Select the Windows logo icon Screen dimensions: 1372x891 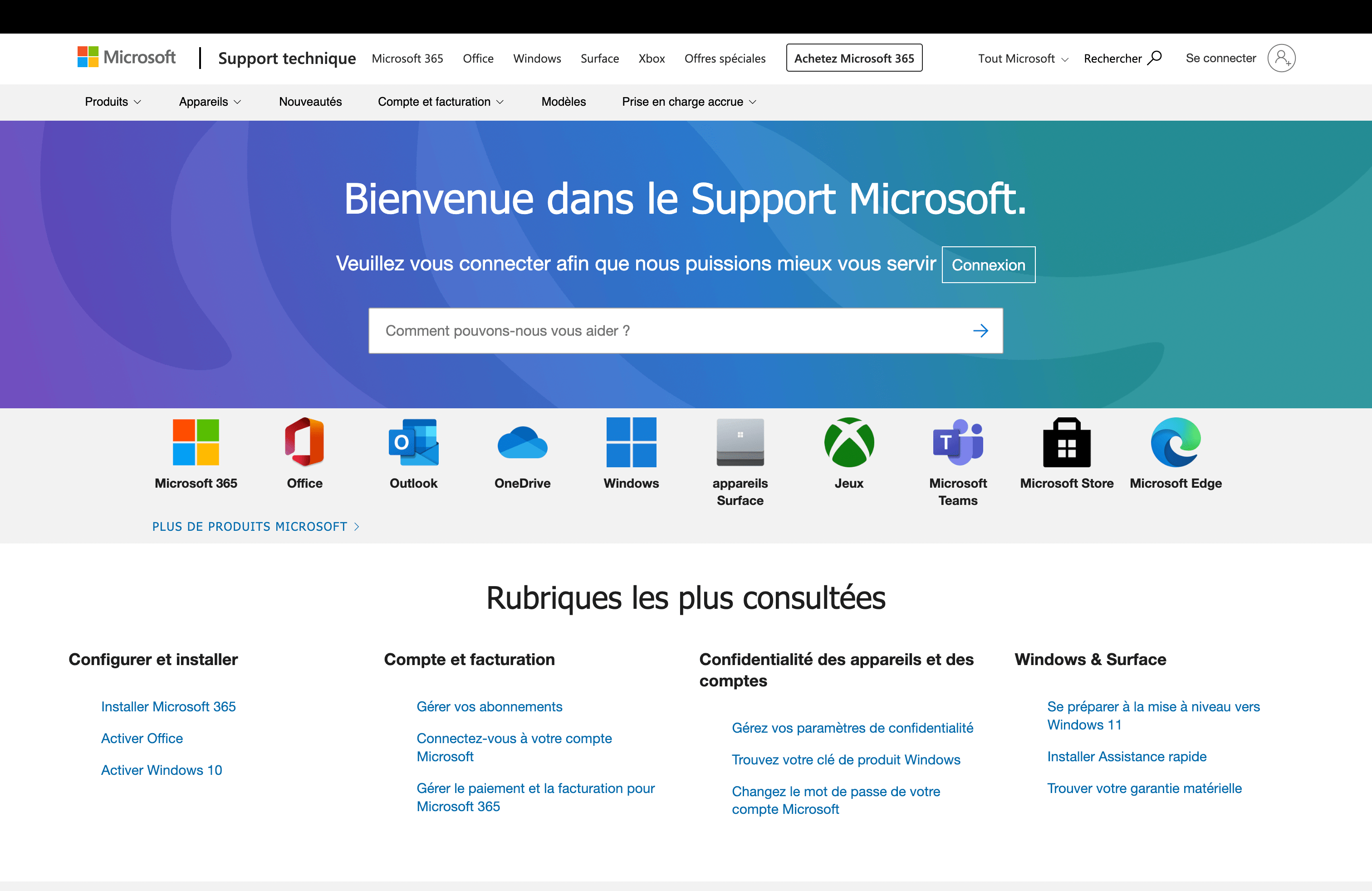631,442
